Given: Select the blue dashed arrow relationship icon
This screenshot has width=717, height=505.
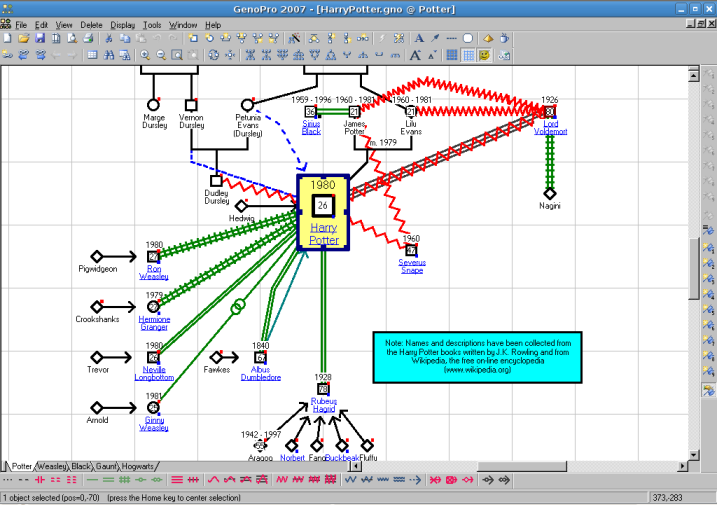Looking at the screenshot, I should point(415,480).
